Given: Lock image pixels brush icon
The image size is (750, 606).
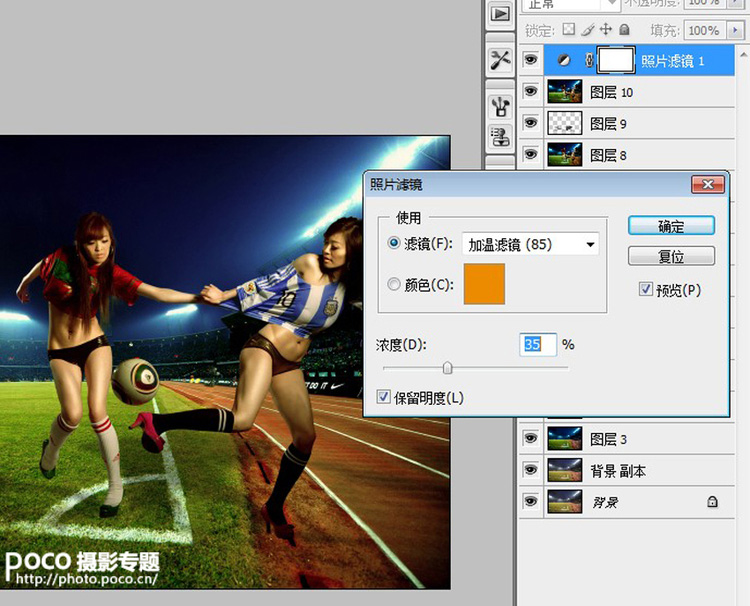Looking at the screenshot, I should coord(588,30).
